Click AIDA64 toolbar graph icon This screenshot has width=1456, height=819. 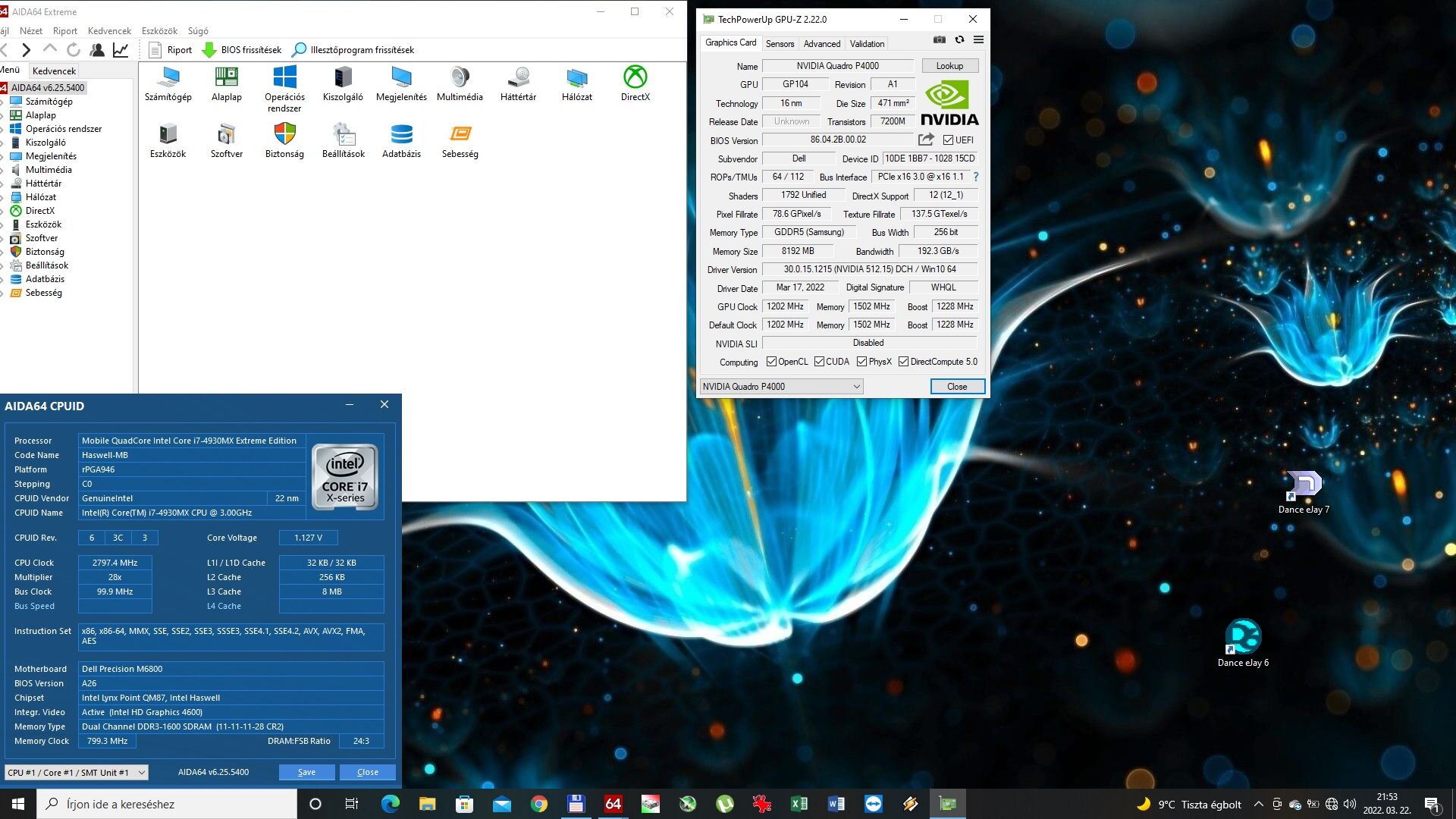[121, 50]
